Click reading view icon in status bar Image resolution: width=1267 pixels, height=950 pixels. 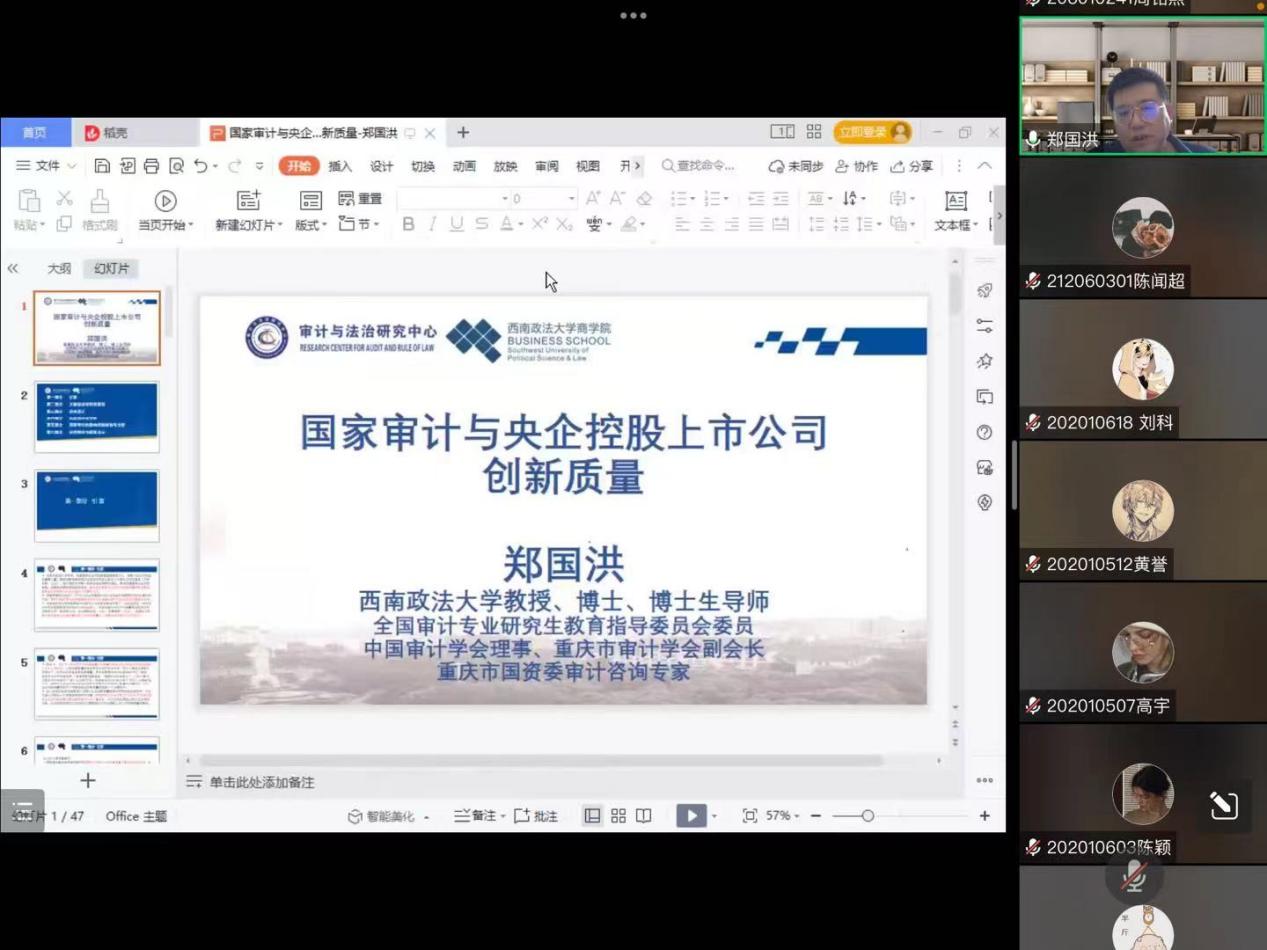[x=643, y=816]
